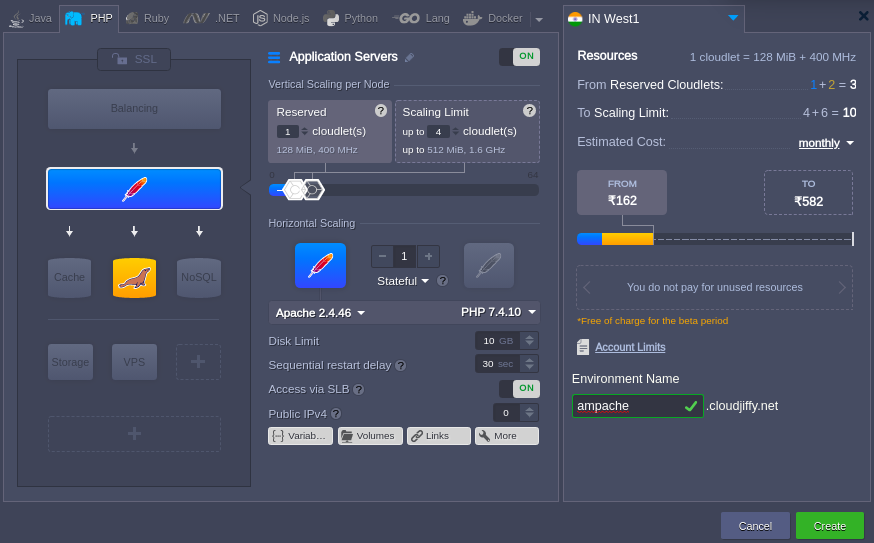Viewport: 874px width, 543px height.
Task: Show help for Reserved cloudlets
Action: coord(381,111)
